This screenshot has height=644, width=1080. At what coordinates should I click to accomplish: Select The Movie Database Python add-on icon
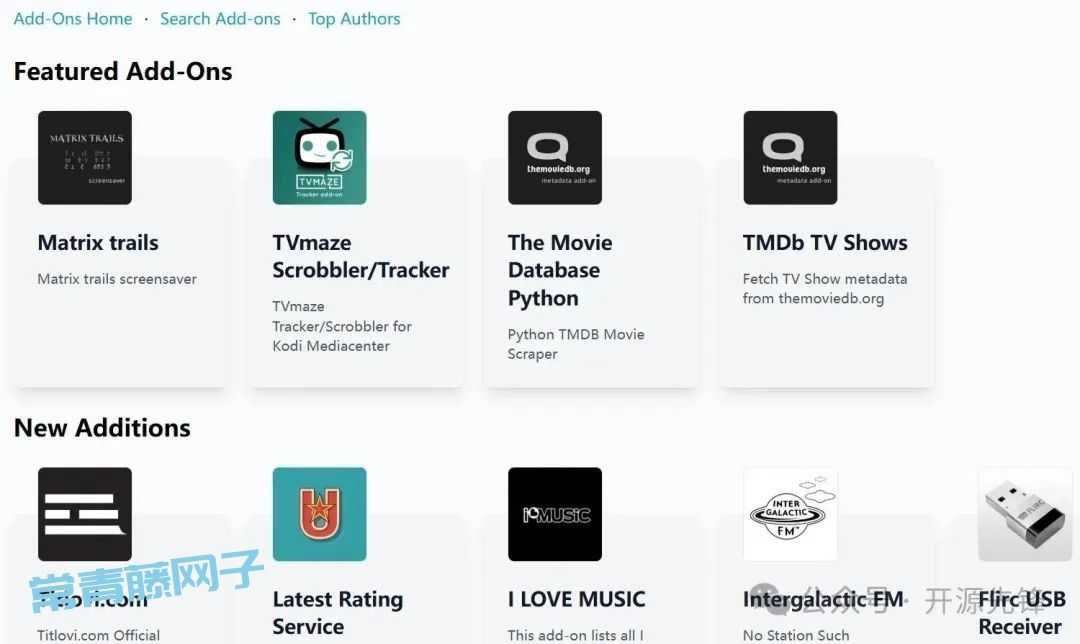555,158
